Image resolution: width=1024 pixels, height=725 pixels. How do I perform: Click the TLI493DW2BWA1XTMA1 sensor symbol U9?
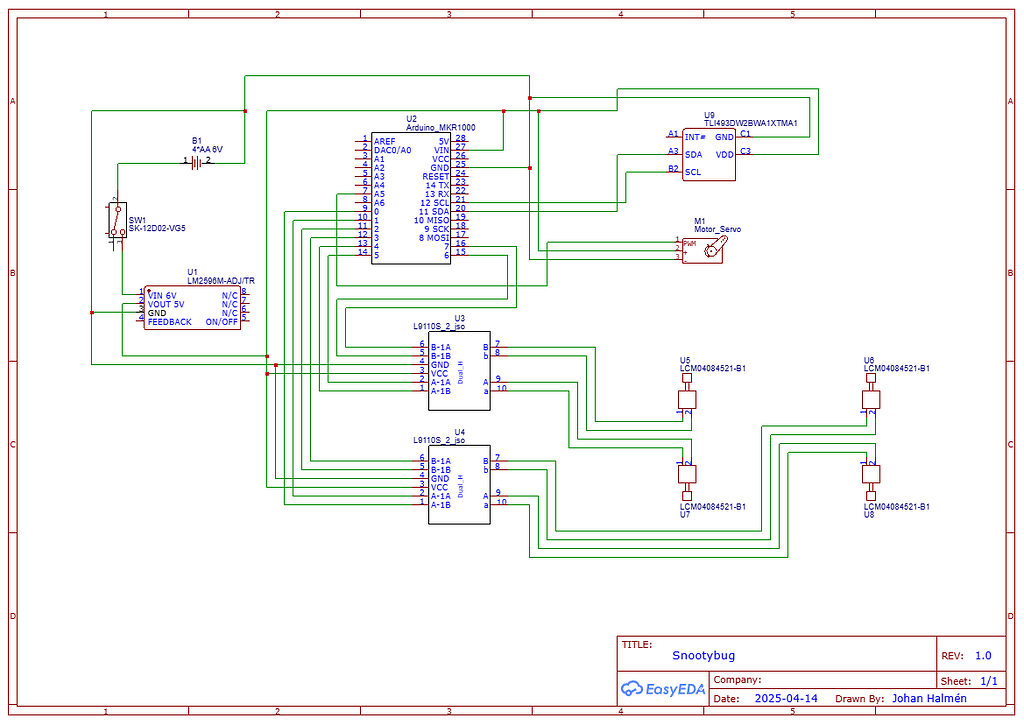[707, 153]
